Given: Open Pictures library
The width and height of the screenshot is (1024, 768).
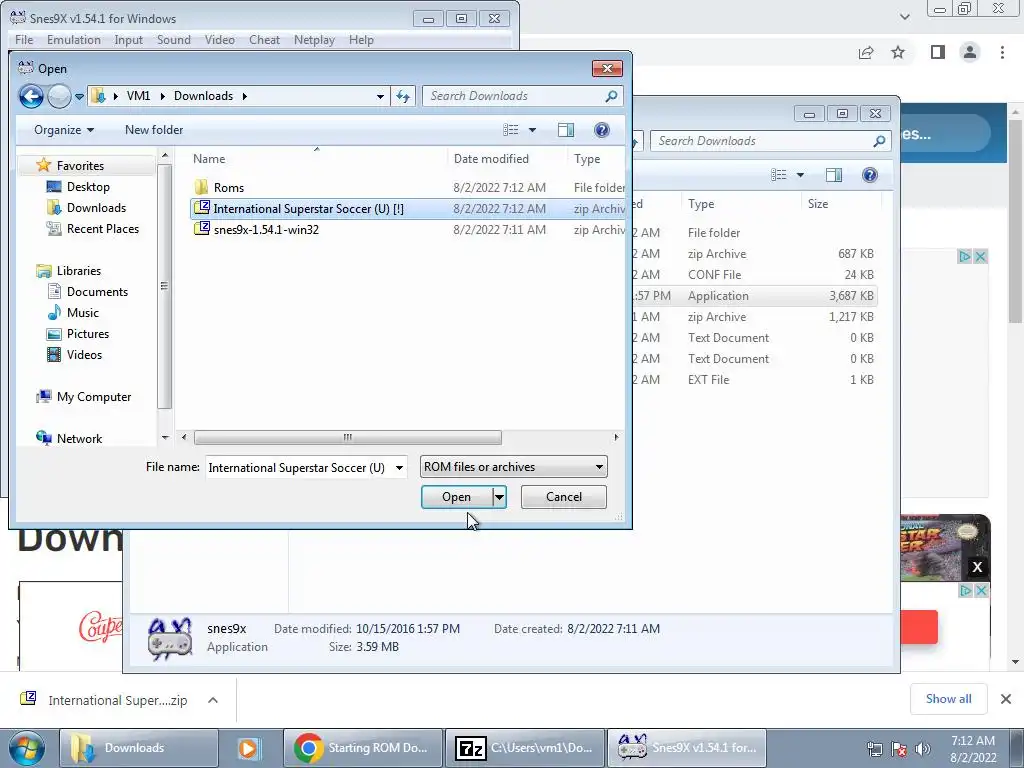Looking at the screenshot, I should coord(88,334).
